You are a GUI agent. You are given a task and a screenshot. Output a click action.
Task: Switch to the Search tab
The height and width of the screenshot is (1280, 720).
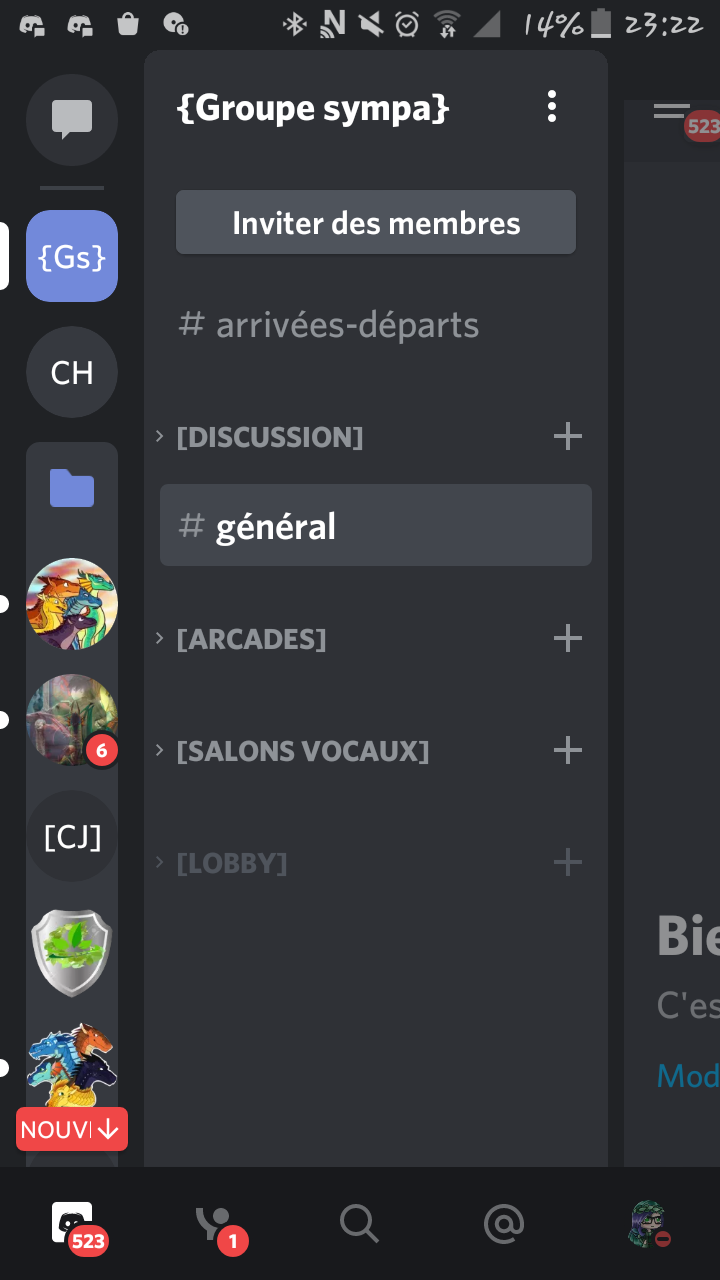pos(359,1223)
